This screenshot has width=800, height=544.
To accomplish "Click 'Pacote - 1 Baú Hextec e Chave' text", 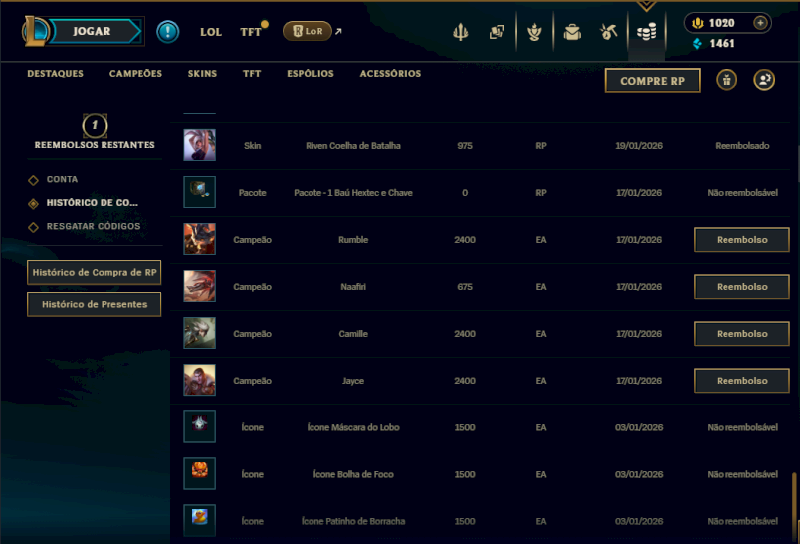I will click(x=353, y=193).
